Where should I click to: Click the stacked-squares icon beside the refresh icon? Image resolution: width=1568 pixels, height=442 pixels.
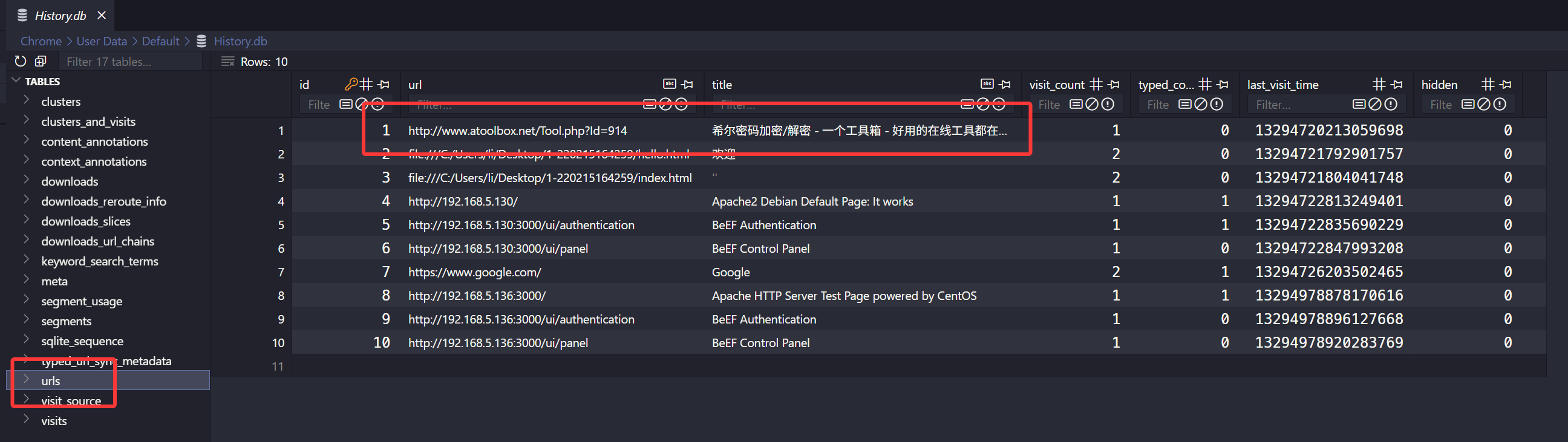[41, 61]
